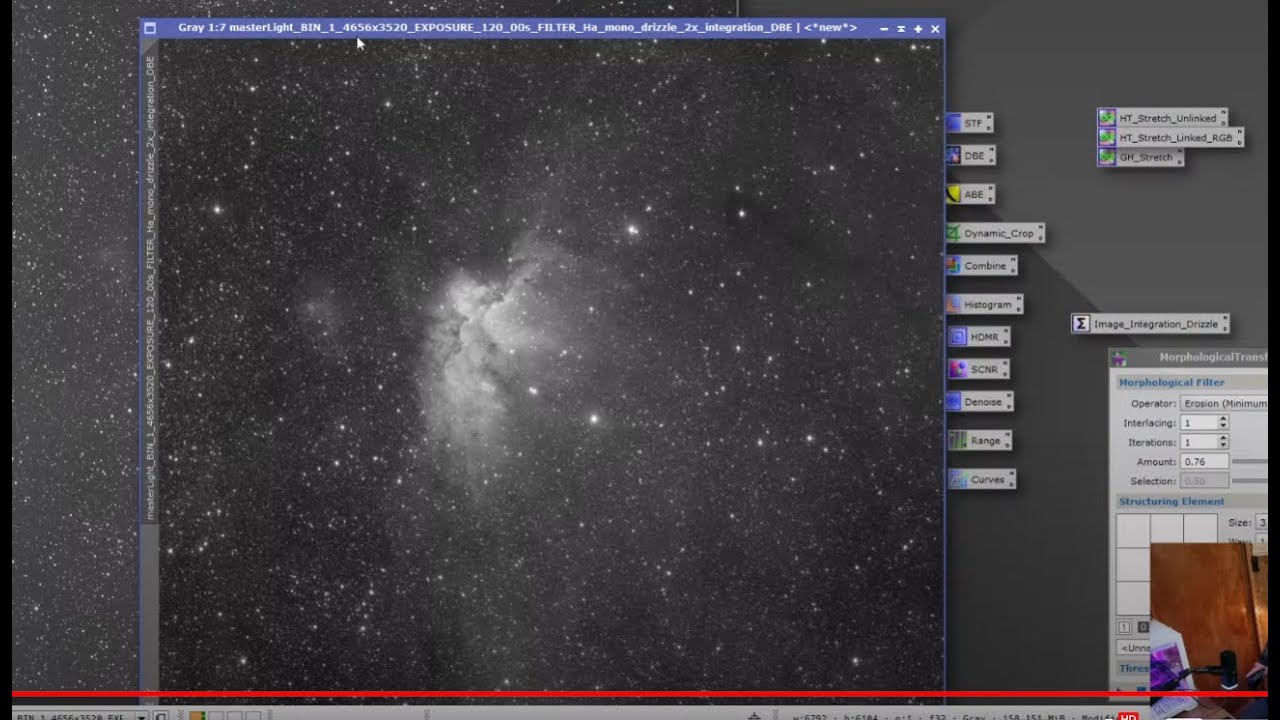Toggle top-left cell of structuring element grid

1132,530
